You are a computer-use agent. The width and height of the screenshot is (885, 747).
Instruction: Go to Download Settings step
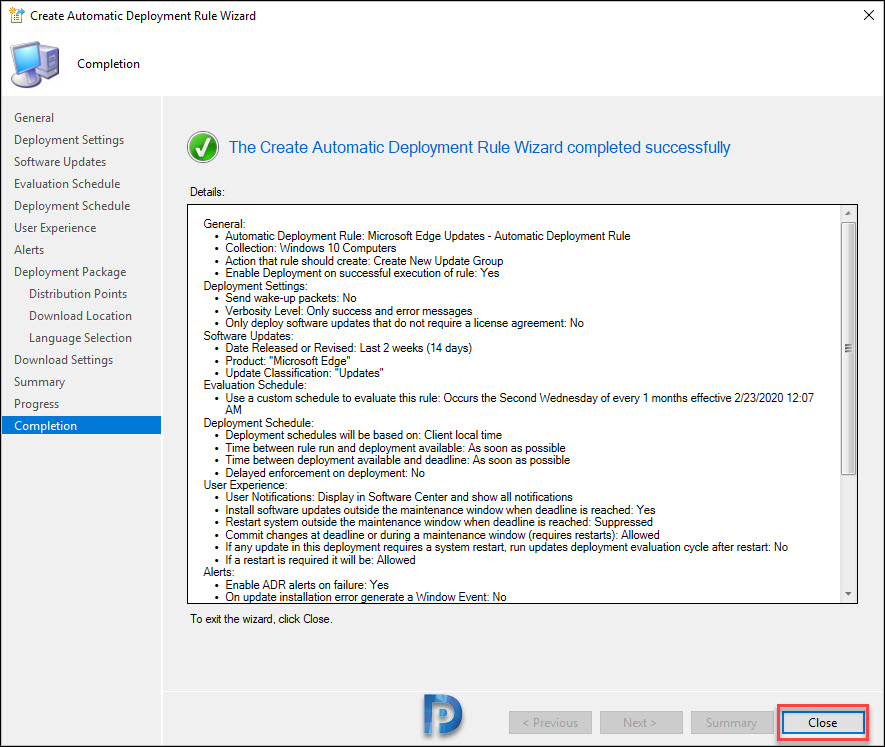(63, 360)
